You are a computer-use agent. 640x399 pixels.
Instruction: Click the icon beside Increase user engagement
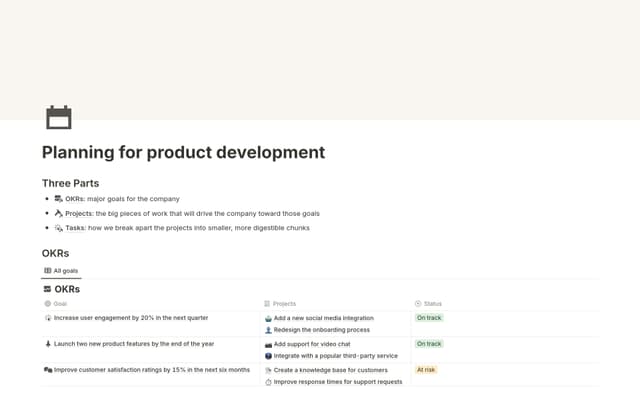[x=48, y=318]
